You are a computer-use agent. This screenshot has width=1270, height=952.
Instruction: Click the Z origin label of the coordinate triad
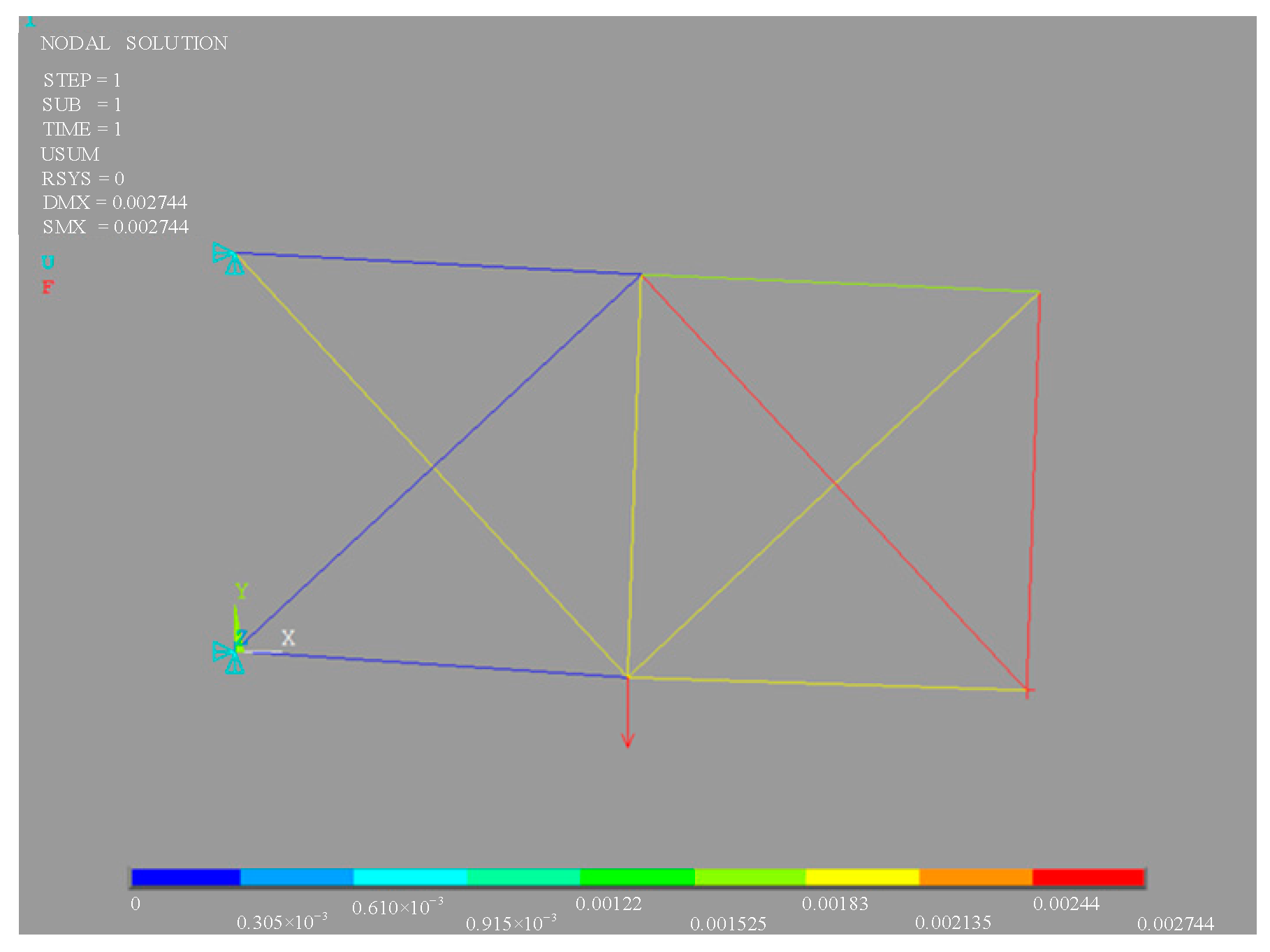coord(242,638)
